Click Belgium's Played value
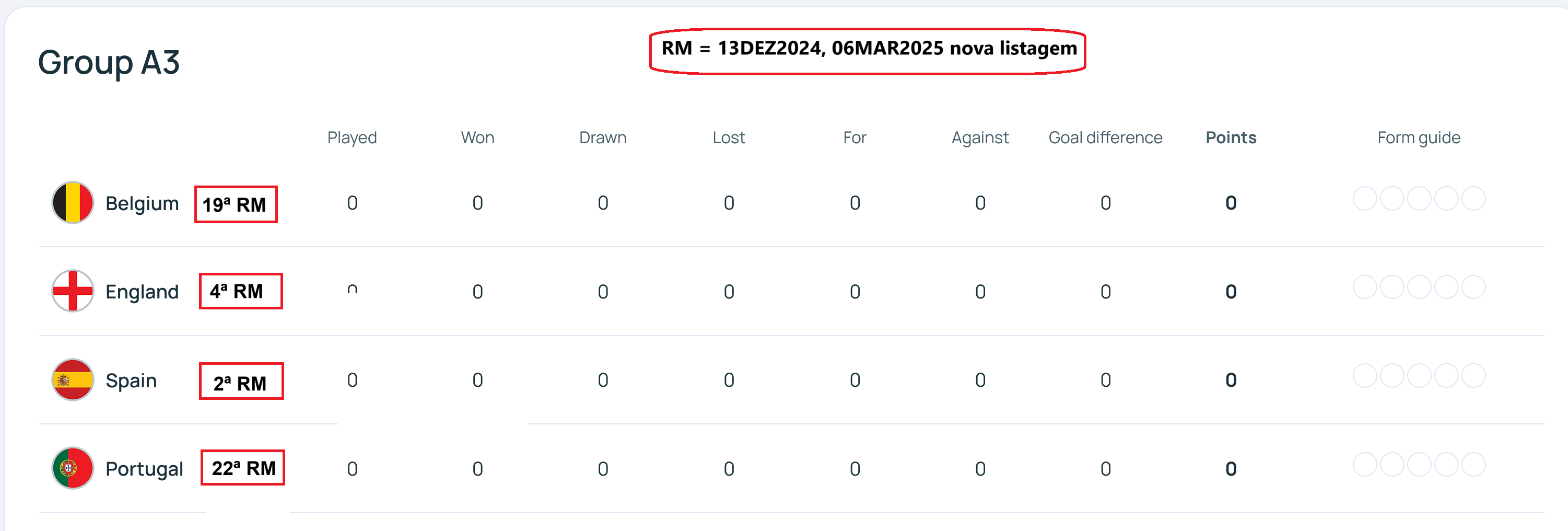 pos(352,203)
